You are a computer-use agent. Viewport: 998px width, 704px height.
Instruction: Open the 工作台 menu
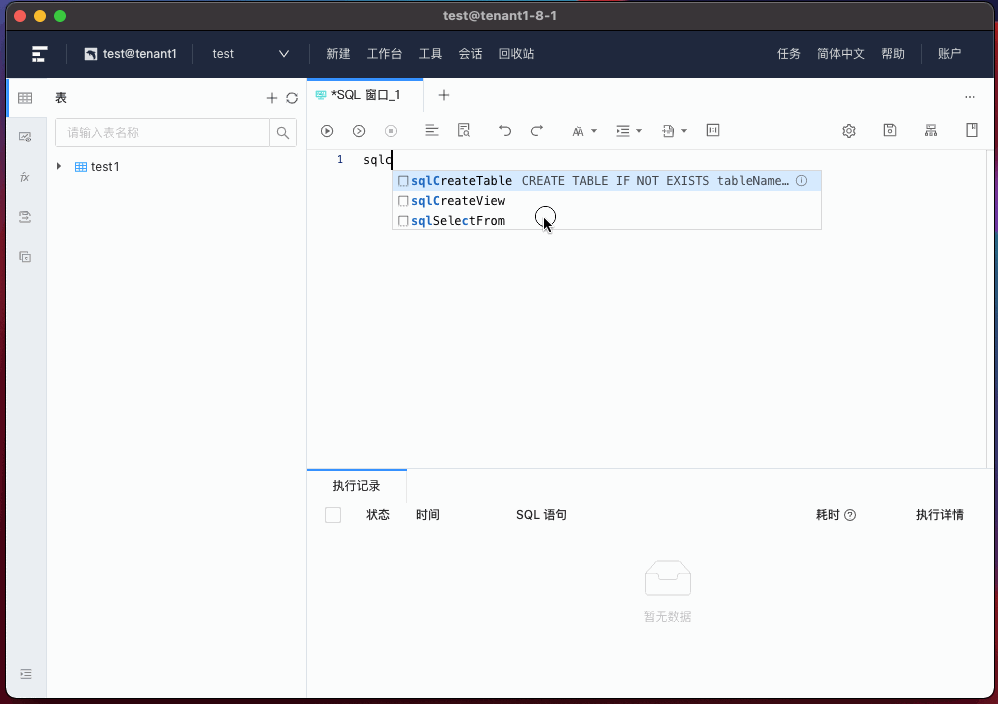coord(384,54)
